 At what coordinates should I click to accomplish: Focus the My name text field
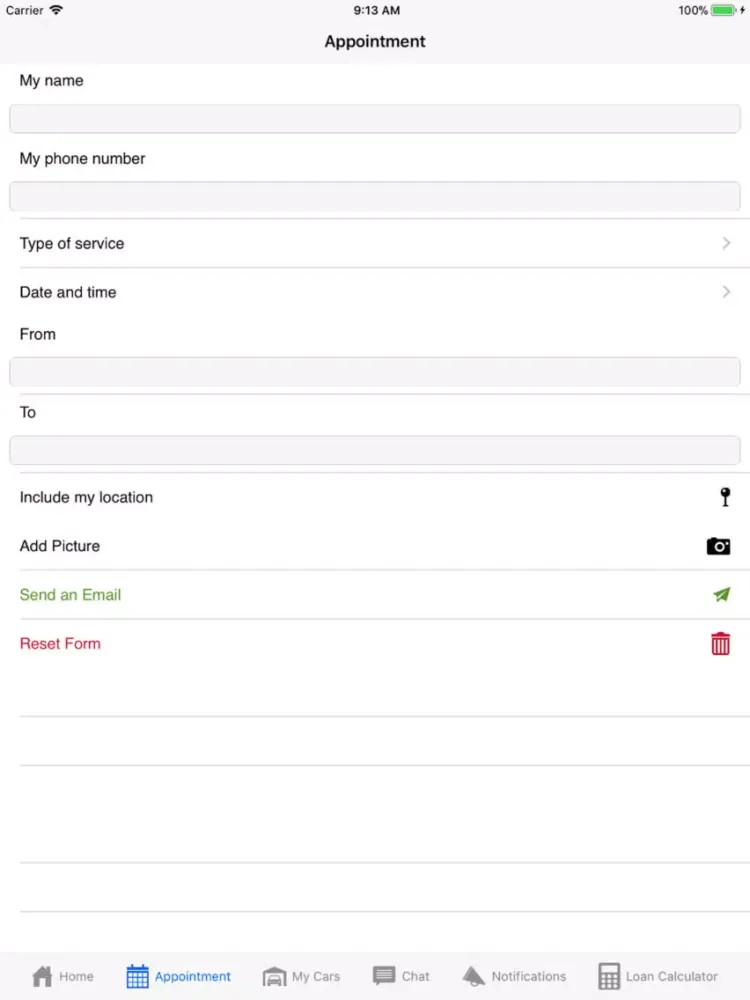(x=375, y=119)
